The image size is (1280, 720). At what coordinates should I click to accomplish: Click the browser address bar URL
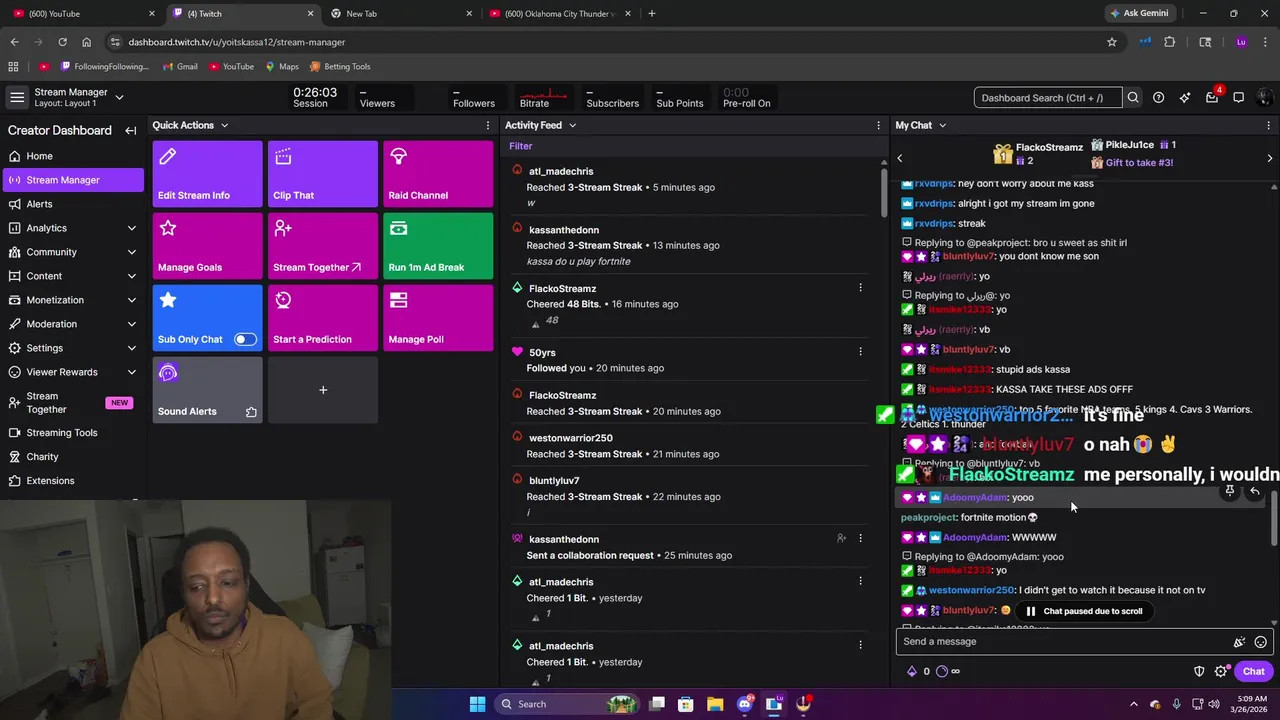point(236,42)
